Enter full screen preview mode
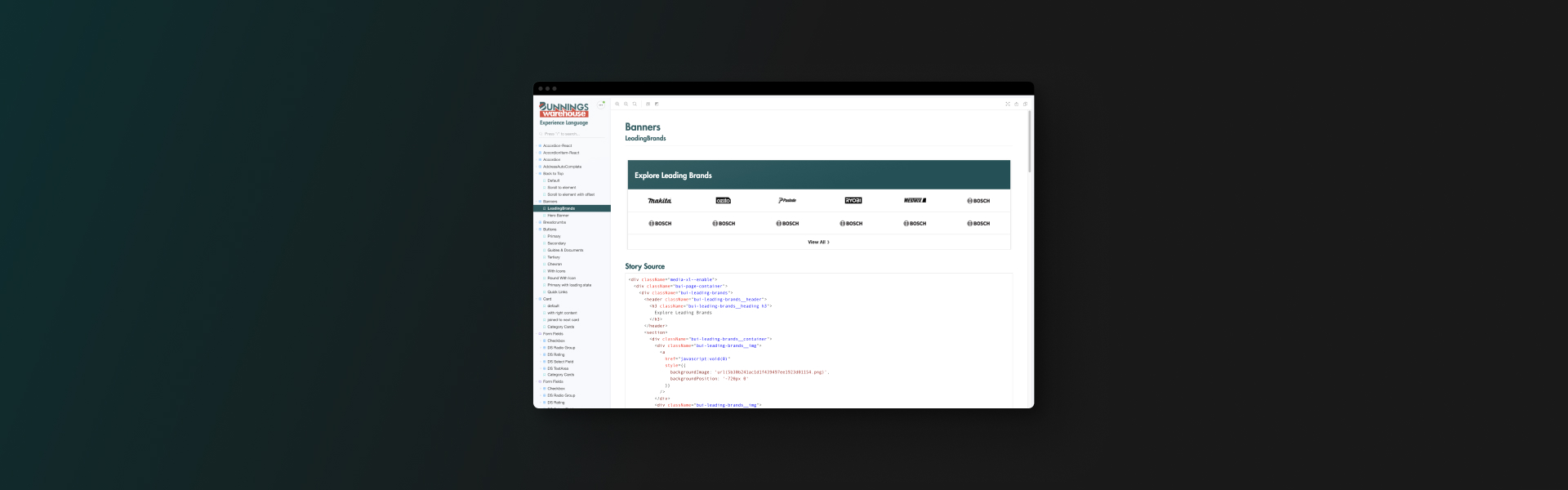Viewport: 1568px width, 490px height. coord(1008,104)
